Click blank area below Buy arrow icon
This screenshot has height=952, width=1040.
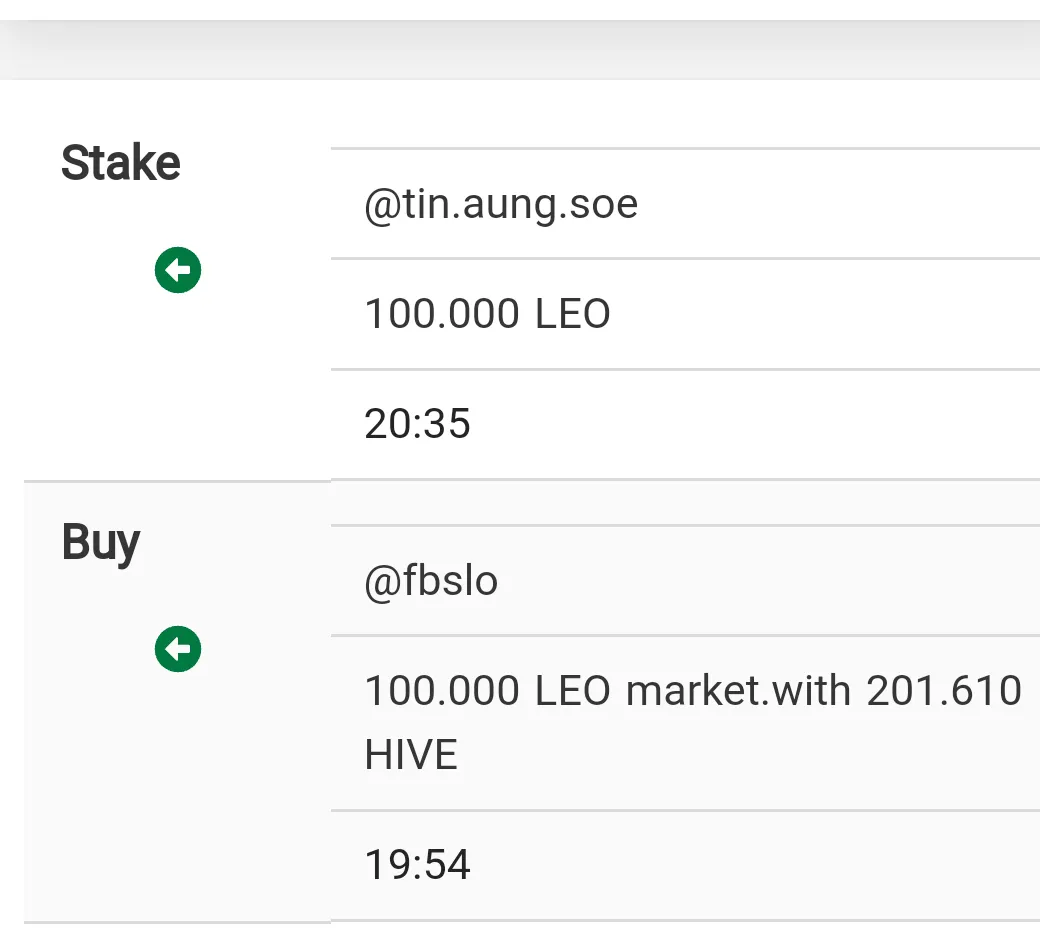point(178,796)
